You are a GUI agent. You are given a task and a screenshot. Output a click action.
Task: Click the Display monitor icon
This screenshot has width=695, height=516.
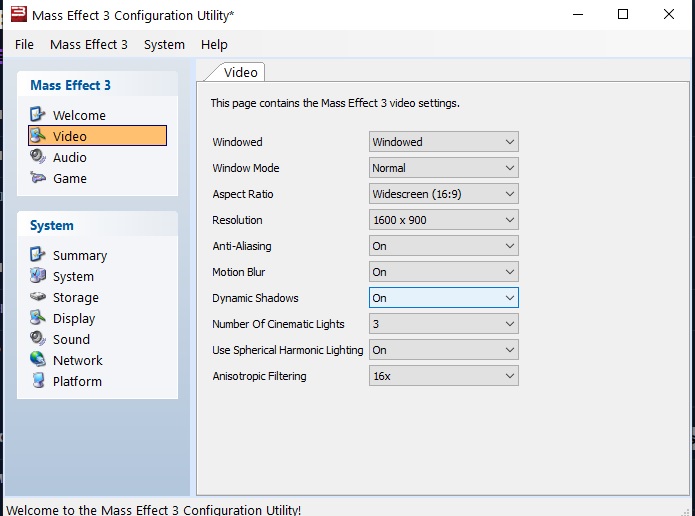point(38,317)
